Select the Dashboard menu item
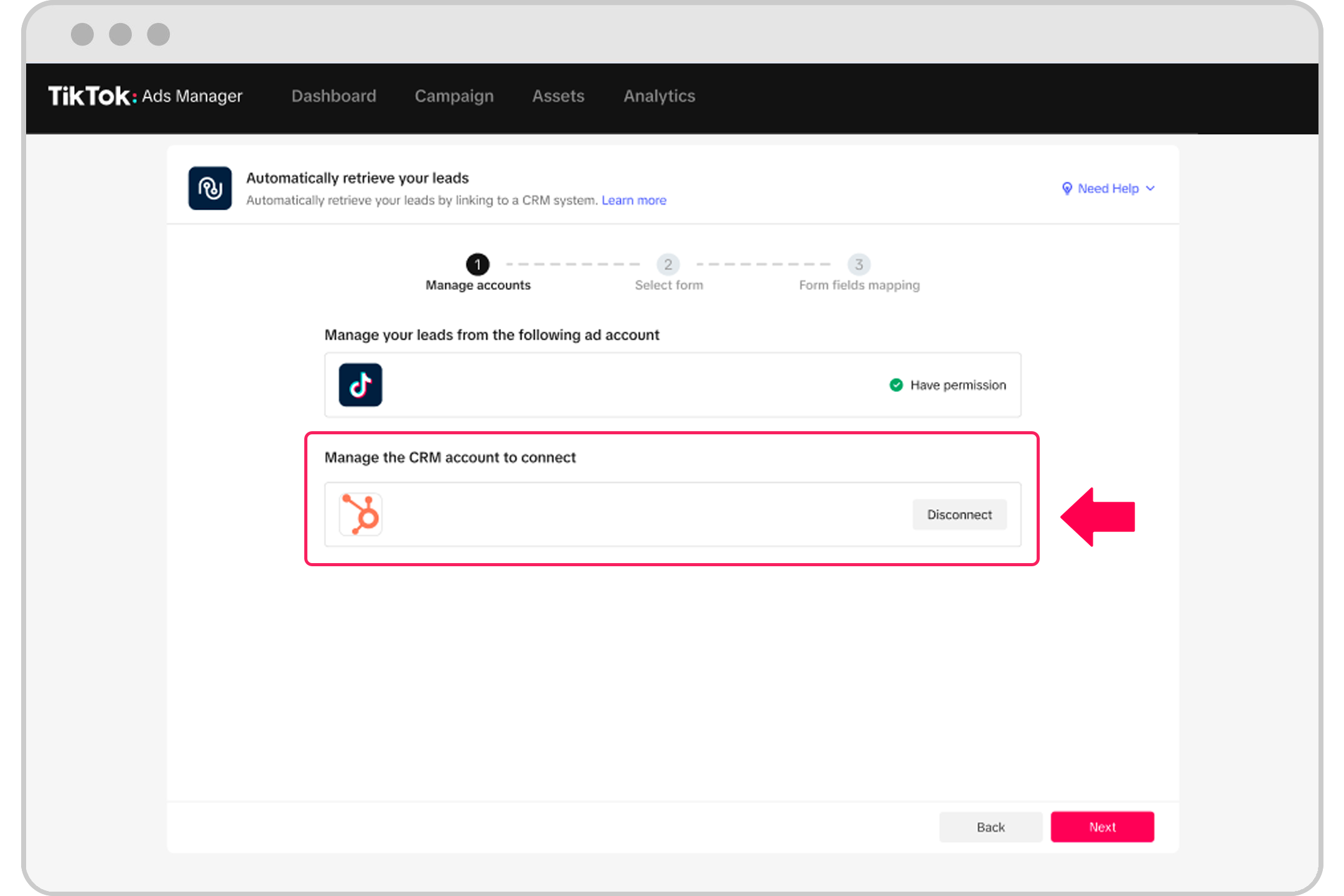The width and height of the screenshot is (1344, 896). click(332, 97)
